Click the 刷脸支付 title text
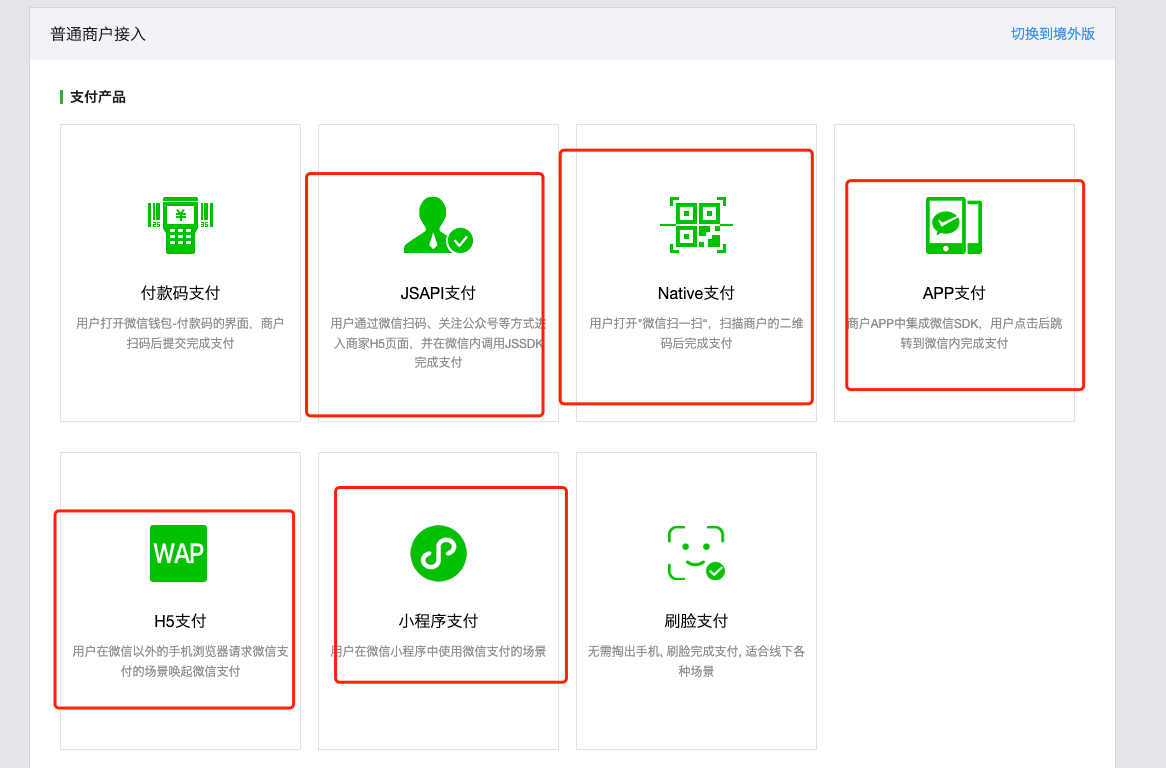This screenshot has width=1166, height=768. click(696, 621)
